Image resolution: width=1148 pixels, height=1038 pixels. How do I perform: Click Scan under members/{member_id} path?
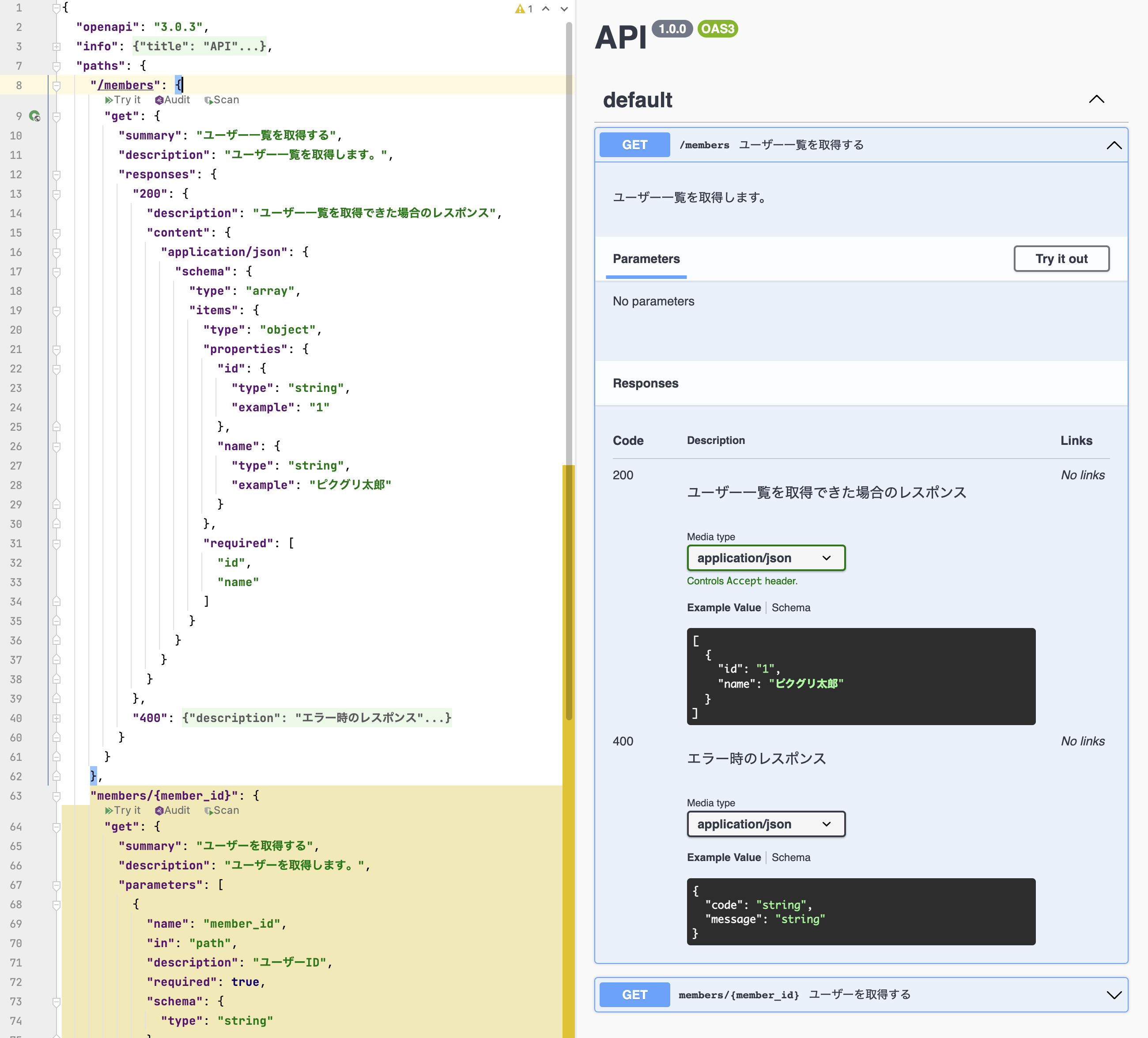click(222, 810)
